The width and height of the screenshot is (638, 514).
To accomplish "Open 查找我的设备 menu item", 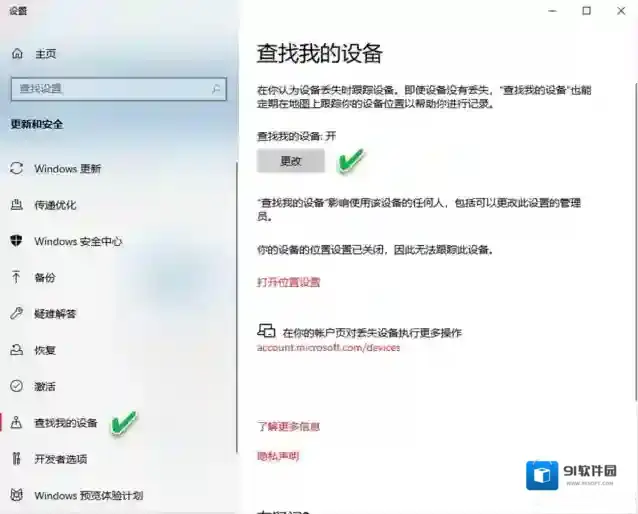I will coord(66,423).
